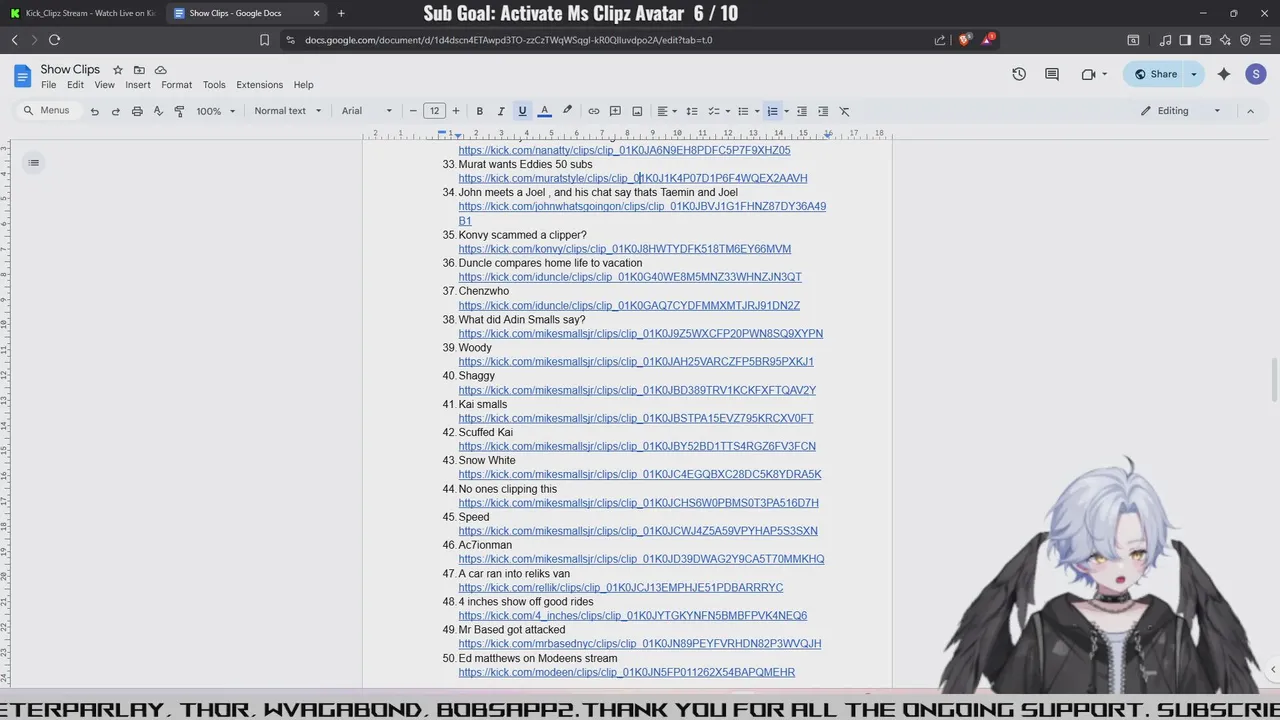The height and width of the screenshot is (720, 1280).
Task: Open Brave Shields lion icon
Action: point(964,40)
